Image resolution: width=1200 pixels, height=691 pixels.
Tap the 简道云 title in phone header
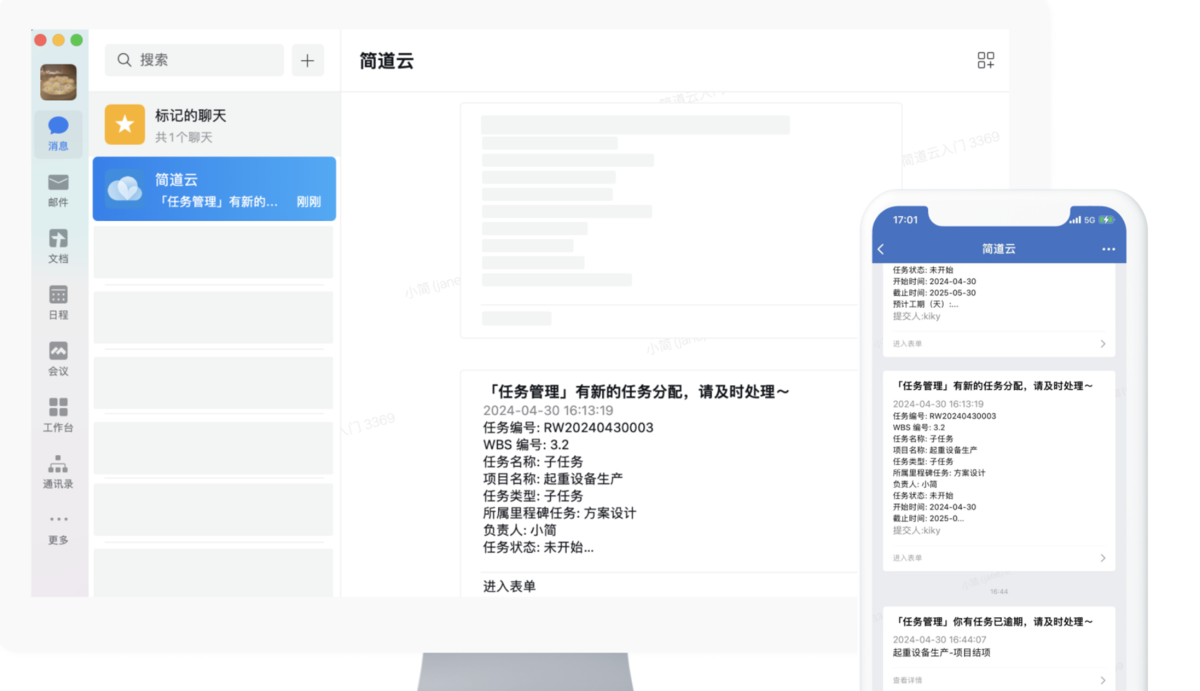998,249
